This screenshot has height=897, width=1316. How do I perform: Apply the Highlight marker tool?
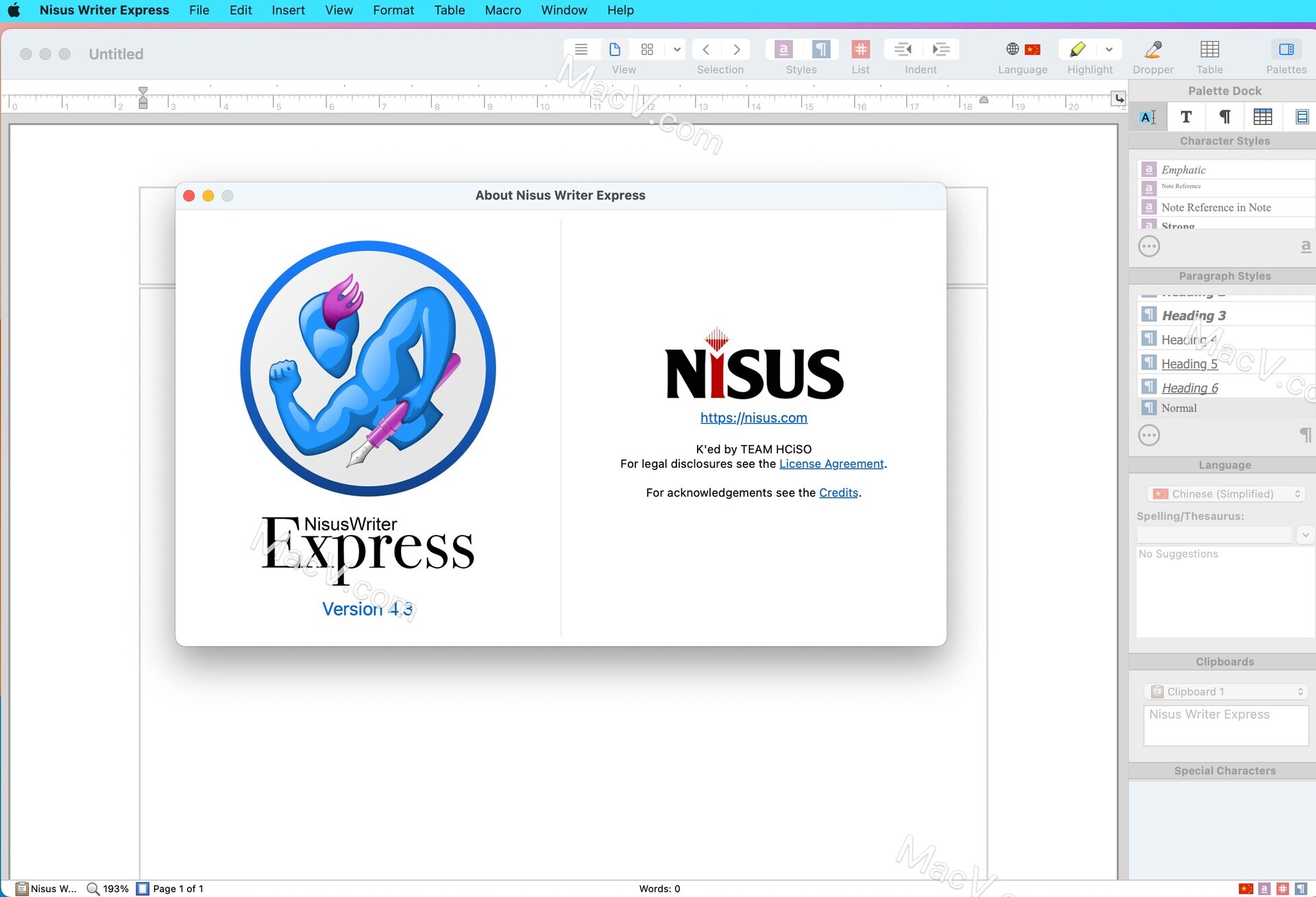(x=1077, y=49)
